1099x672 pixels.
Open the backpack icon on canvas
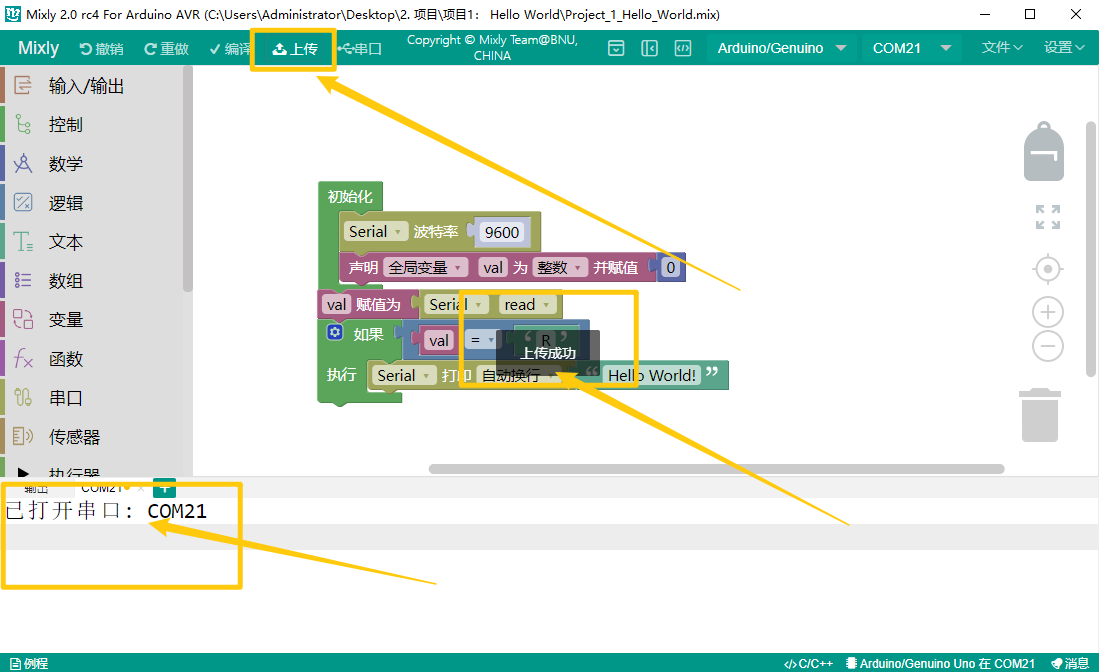pos(1044,152)
